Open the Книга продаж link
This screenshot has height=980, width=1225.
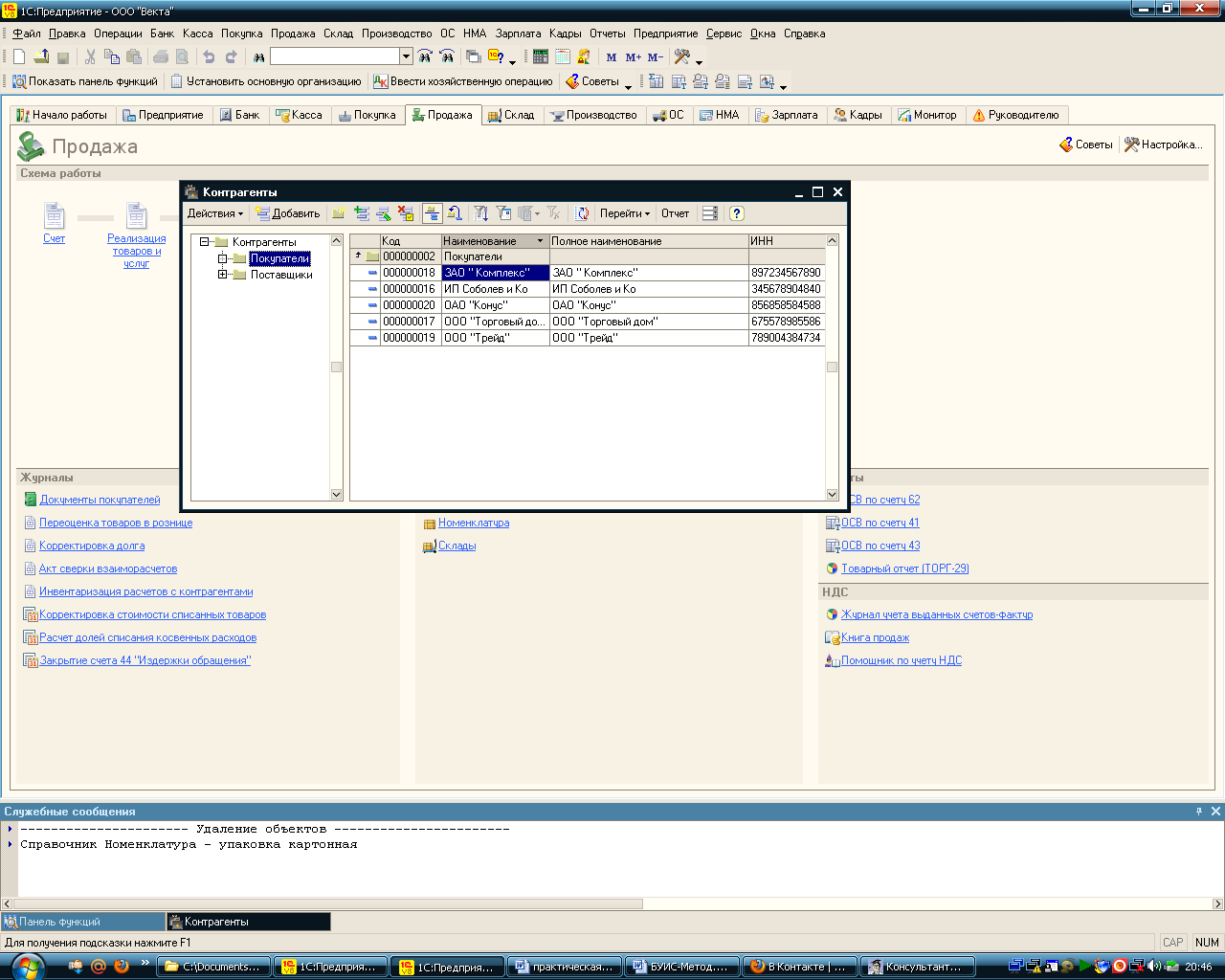[875, 637]
